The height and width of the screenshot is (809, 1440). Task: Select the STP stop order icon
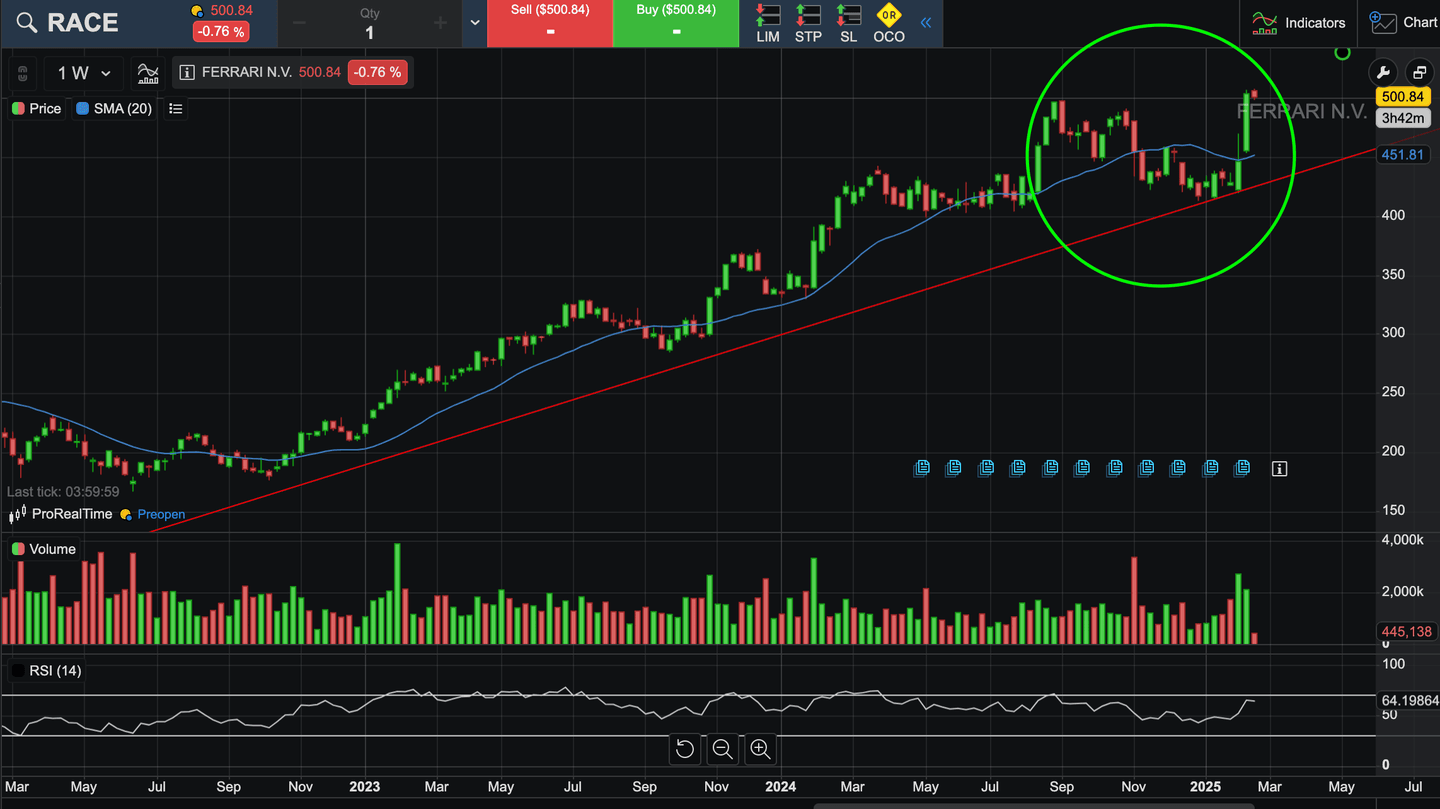point(808,23)
